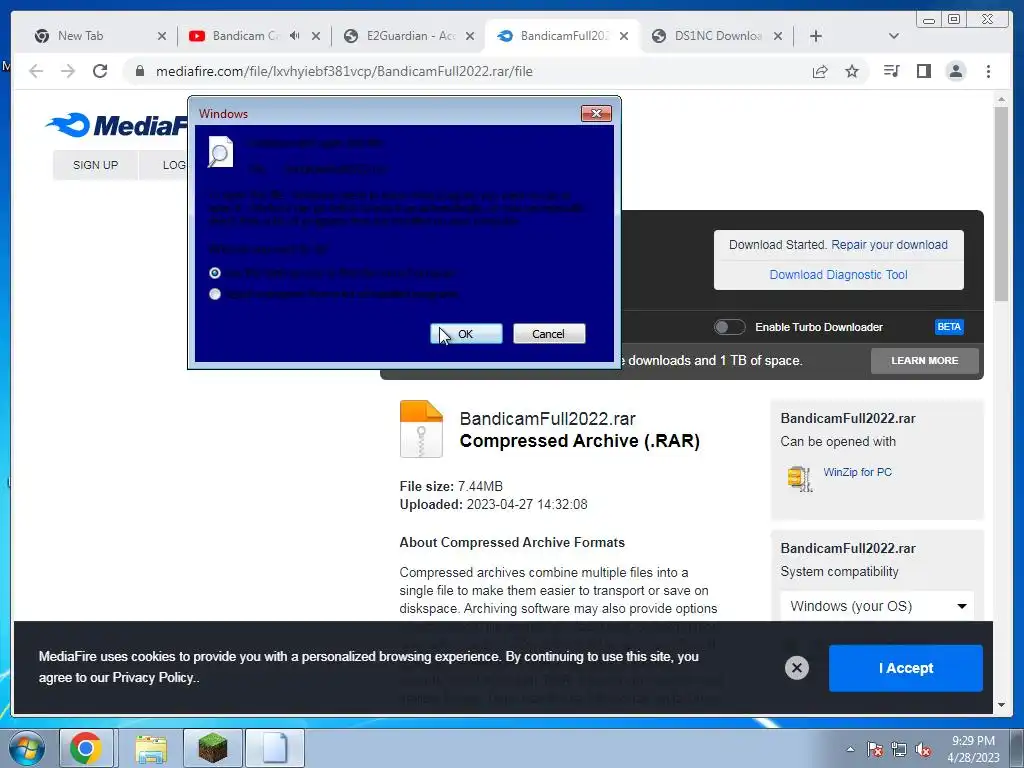Click the magnifier file icon in dialog
Viewport: 1024px width, 768px height.
[x=220, y=152]
